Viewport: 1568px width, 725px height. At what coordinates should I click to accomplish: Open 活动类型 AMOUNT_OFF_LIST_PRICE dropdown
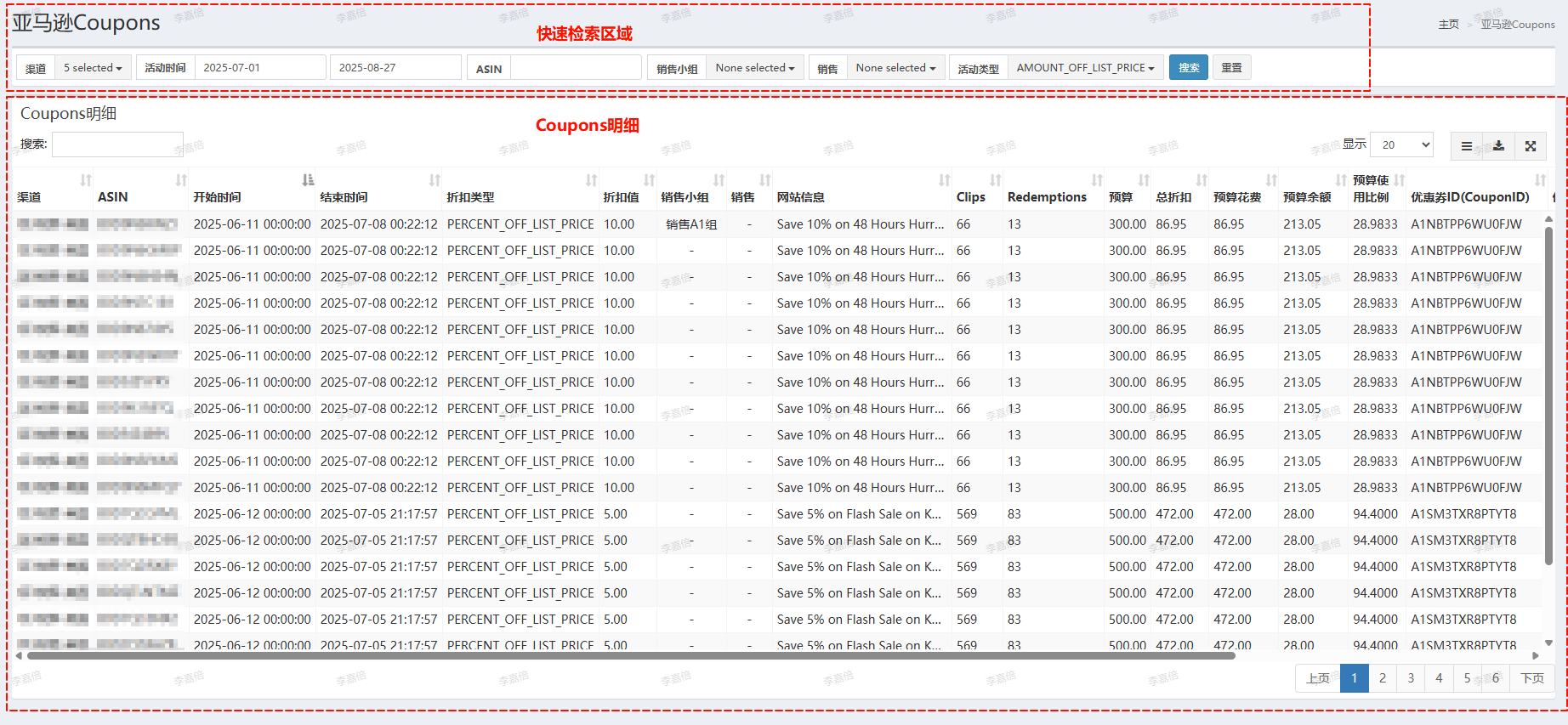[x=1085, y=68]
